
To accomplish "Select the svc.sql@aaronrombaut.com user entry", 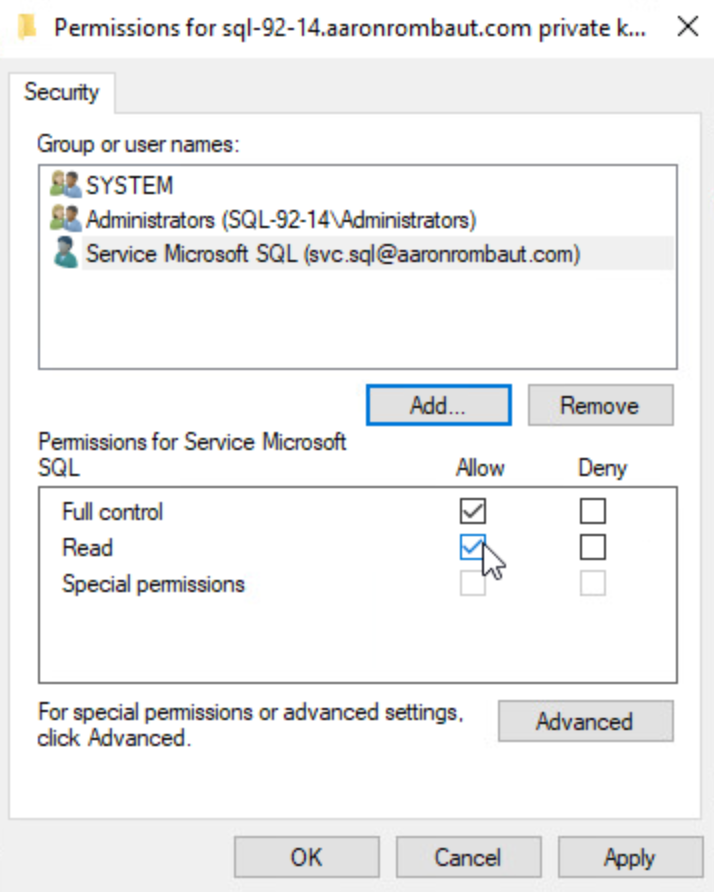I will click(332, 254).
